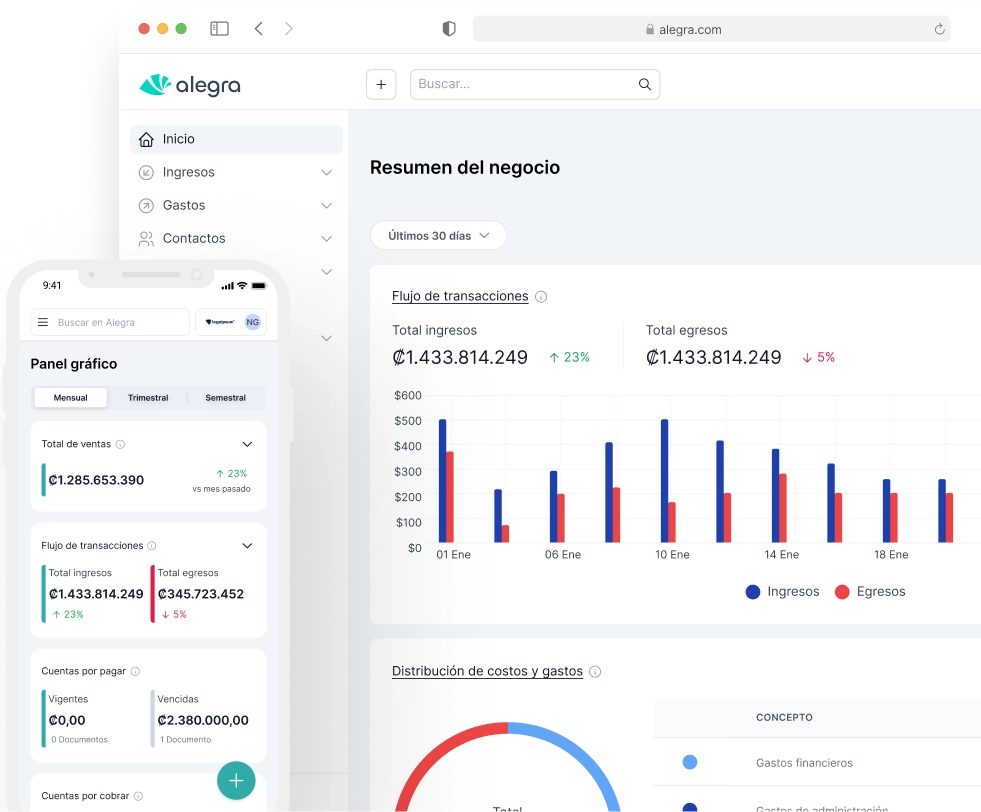Click the privacy shield icon
The height and width of the screenshot is (812, 981).
[x=449, y=29]
